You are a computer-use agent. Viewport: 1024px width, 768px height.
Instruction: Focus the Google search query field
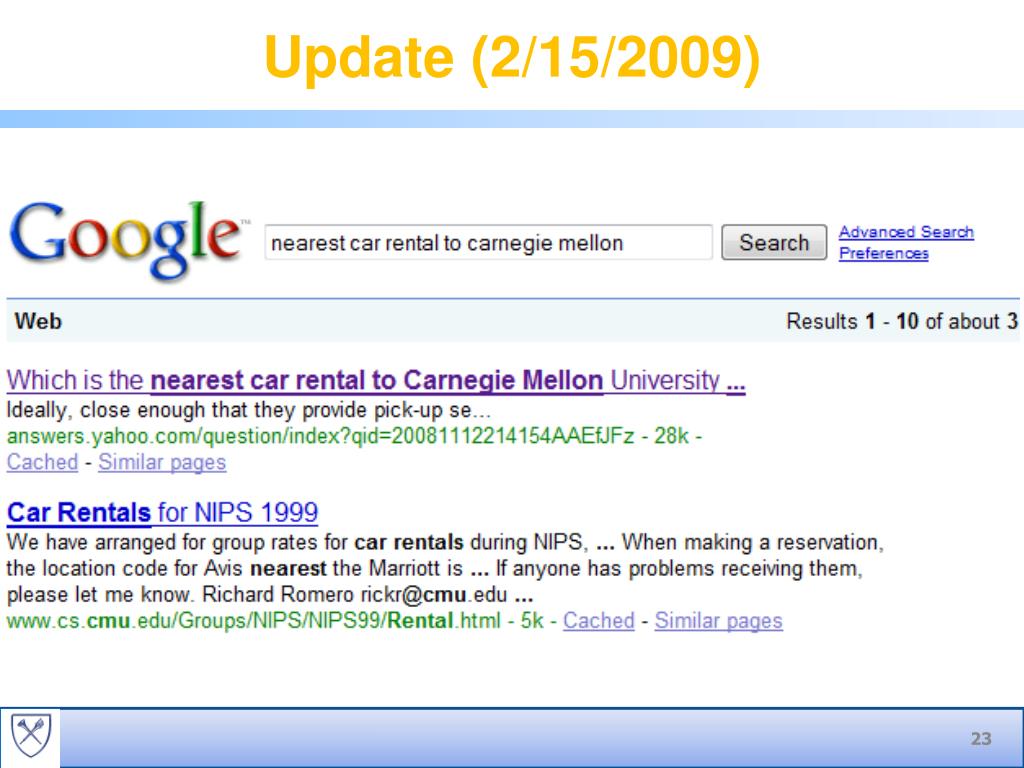point(488,243)
